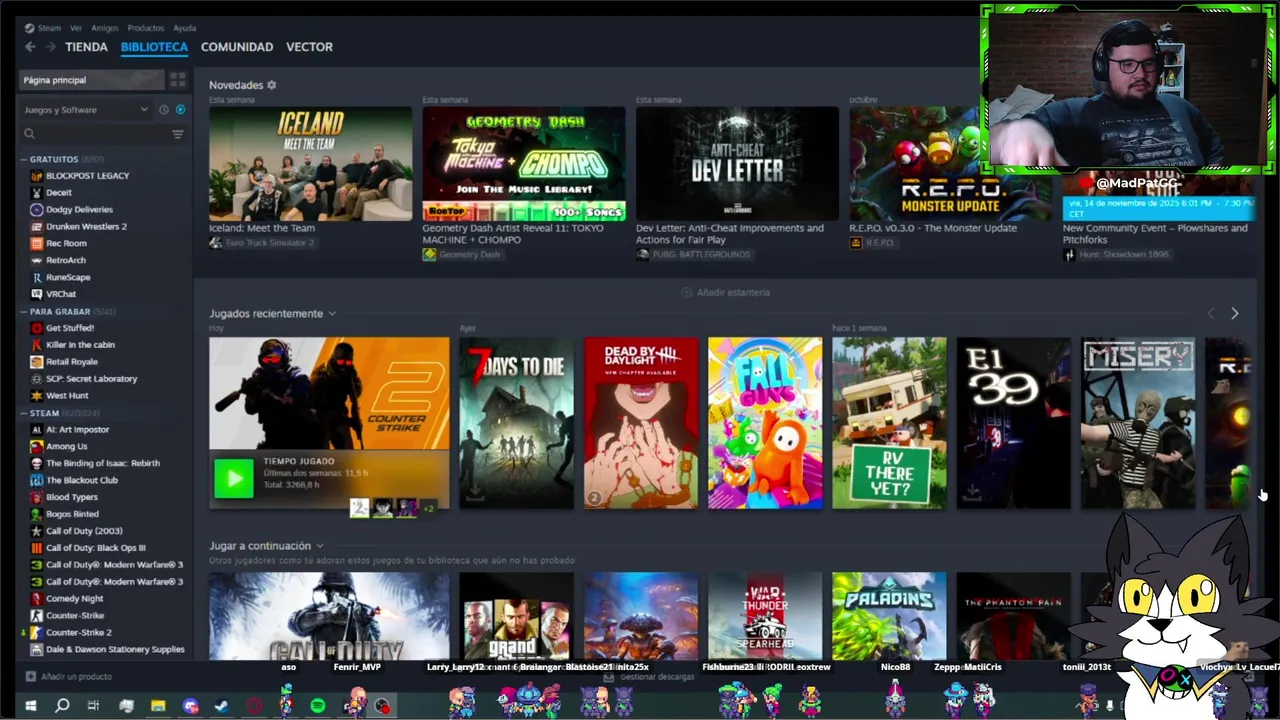Open Dead by Daylight cover
Screen dimensions: 1280x720
641,423
